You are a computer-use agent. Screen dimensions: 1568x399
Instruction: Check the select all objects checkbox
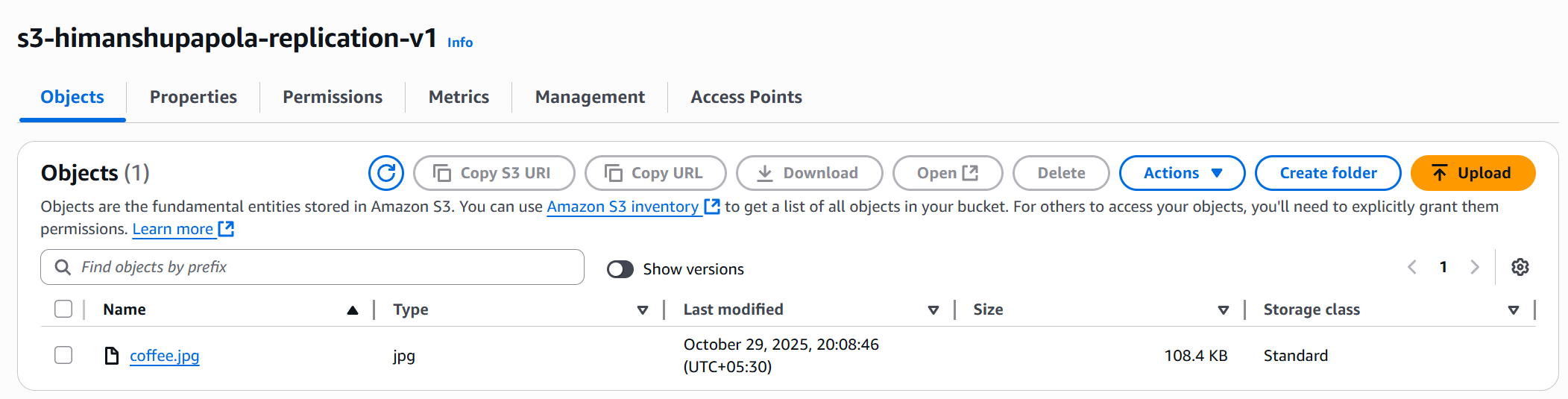[x=63, y=309]
